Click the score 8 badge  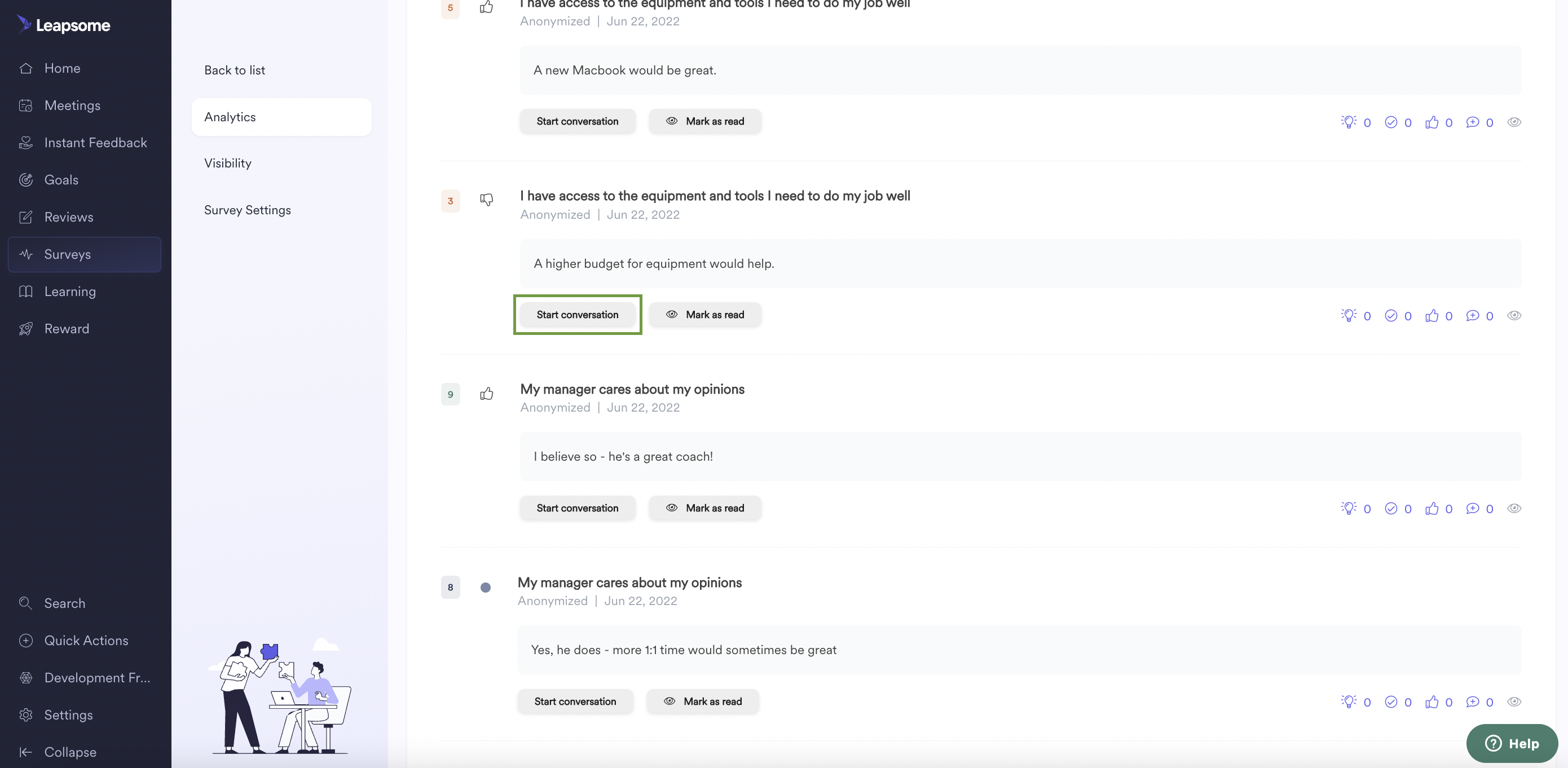[450, 587]
